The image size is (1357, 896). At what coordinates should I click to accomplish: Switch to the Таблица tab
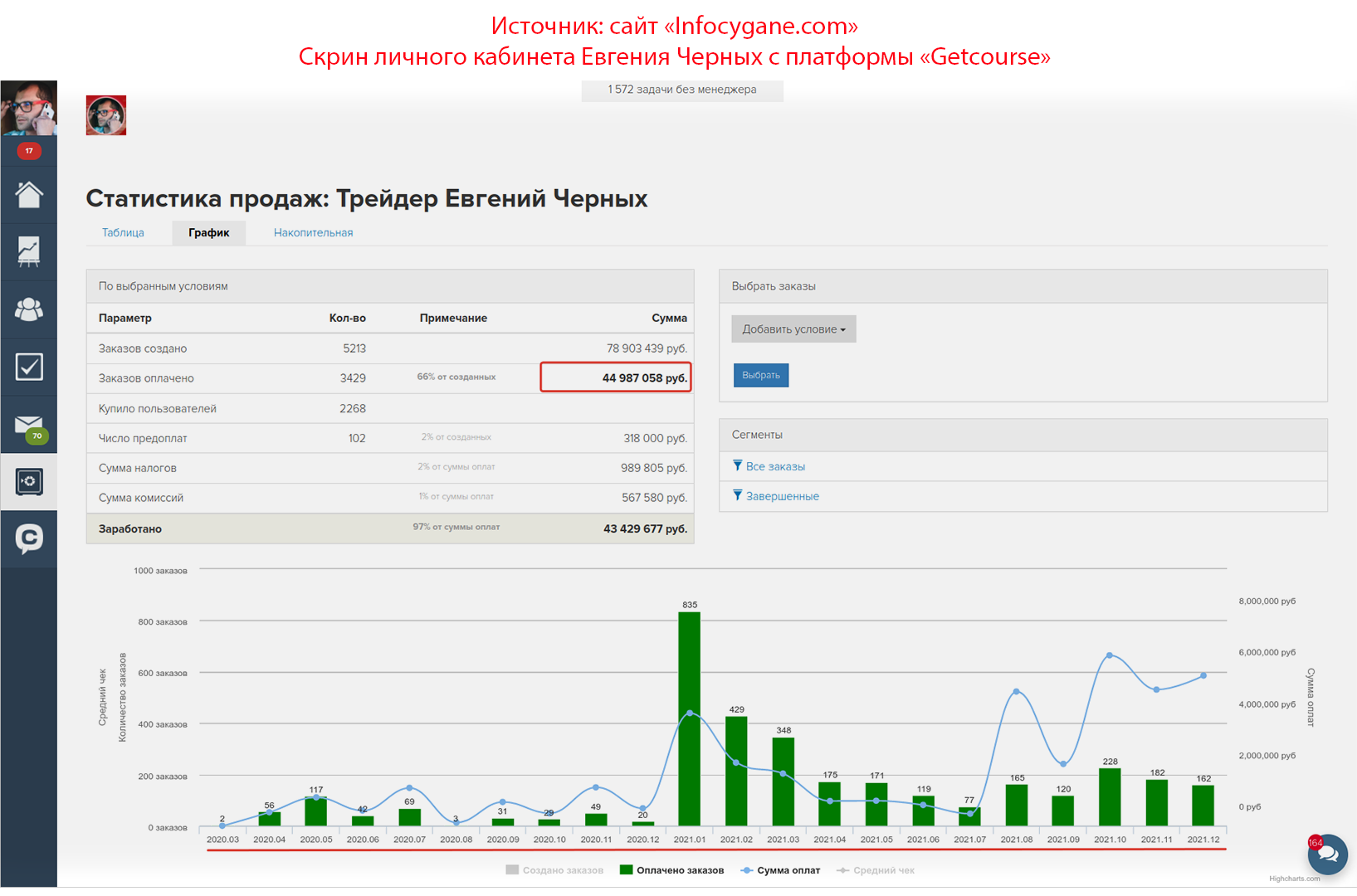(x=123, y=232)
